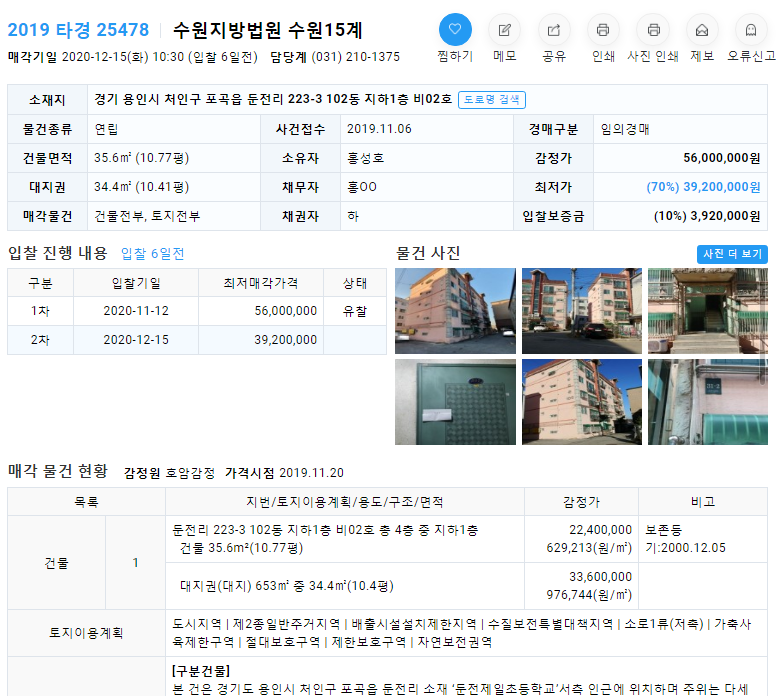Viewport: 783px width, 696px height.
Task: Click the owner name 홍성호
Action: (366, 158)
